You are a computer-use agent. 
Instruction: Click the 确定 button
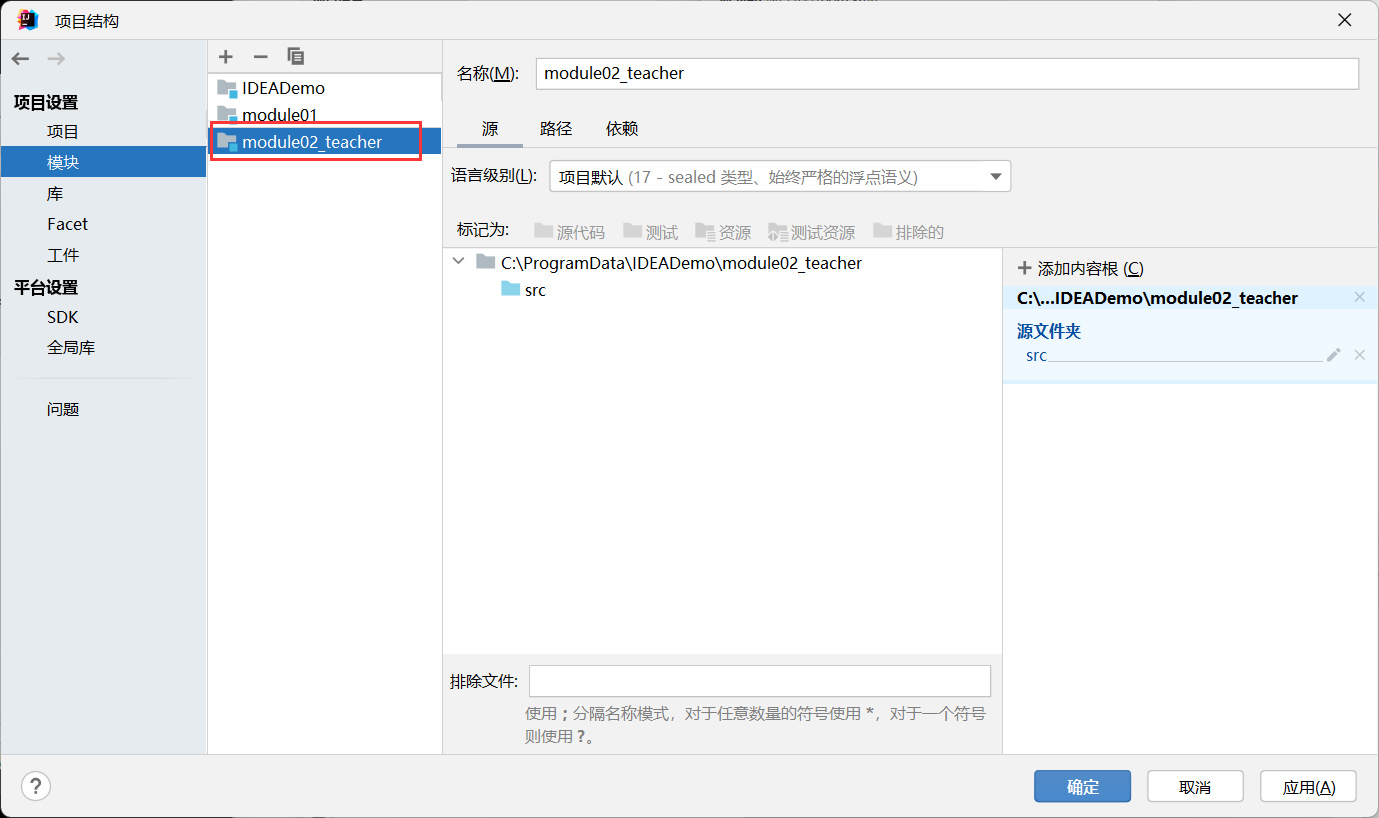(1083, 787)
